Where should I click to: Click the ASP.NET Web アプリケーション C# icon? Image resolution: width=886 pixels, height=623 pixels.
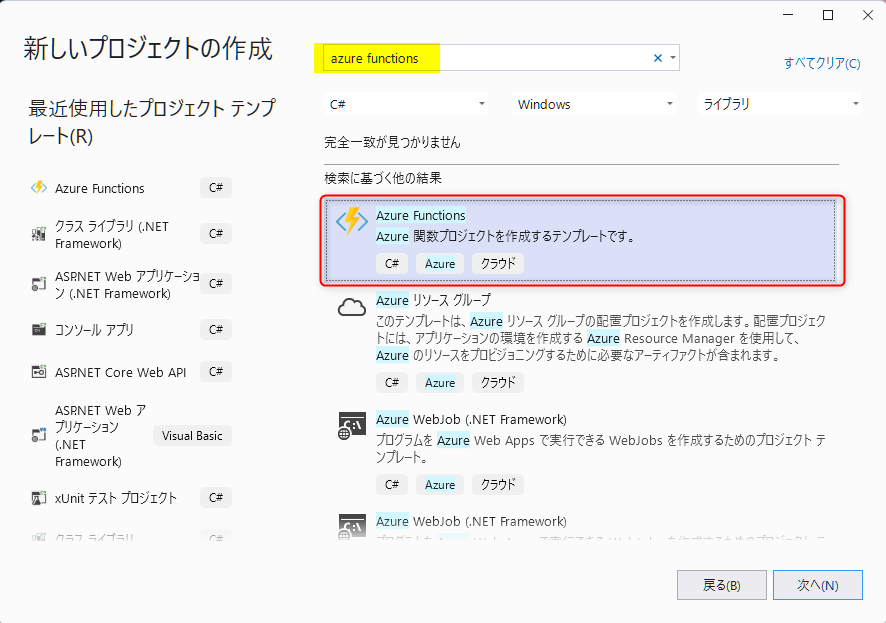click(x=38, y=284)
